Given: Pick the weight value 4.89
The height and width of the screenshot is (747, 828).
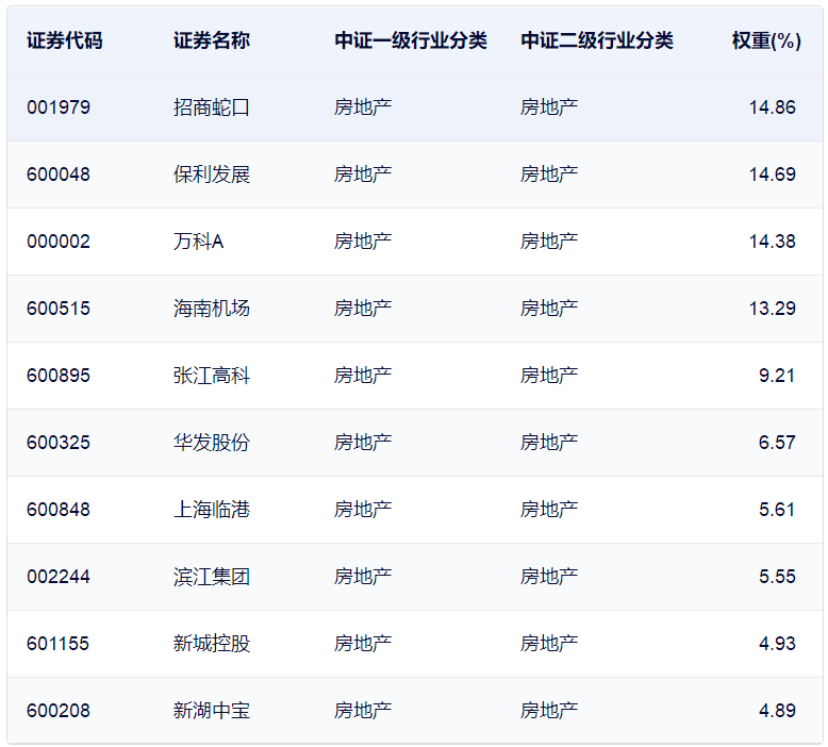Looking at the screenshot, I should coord(777,711).
